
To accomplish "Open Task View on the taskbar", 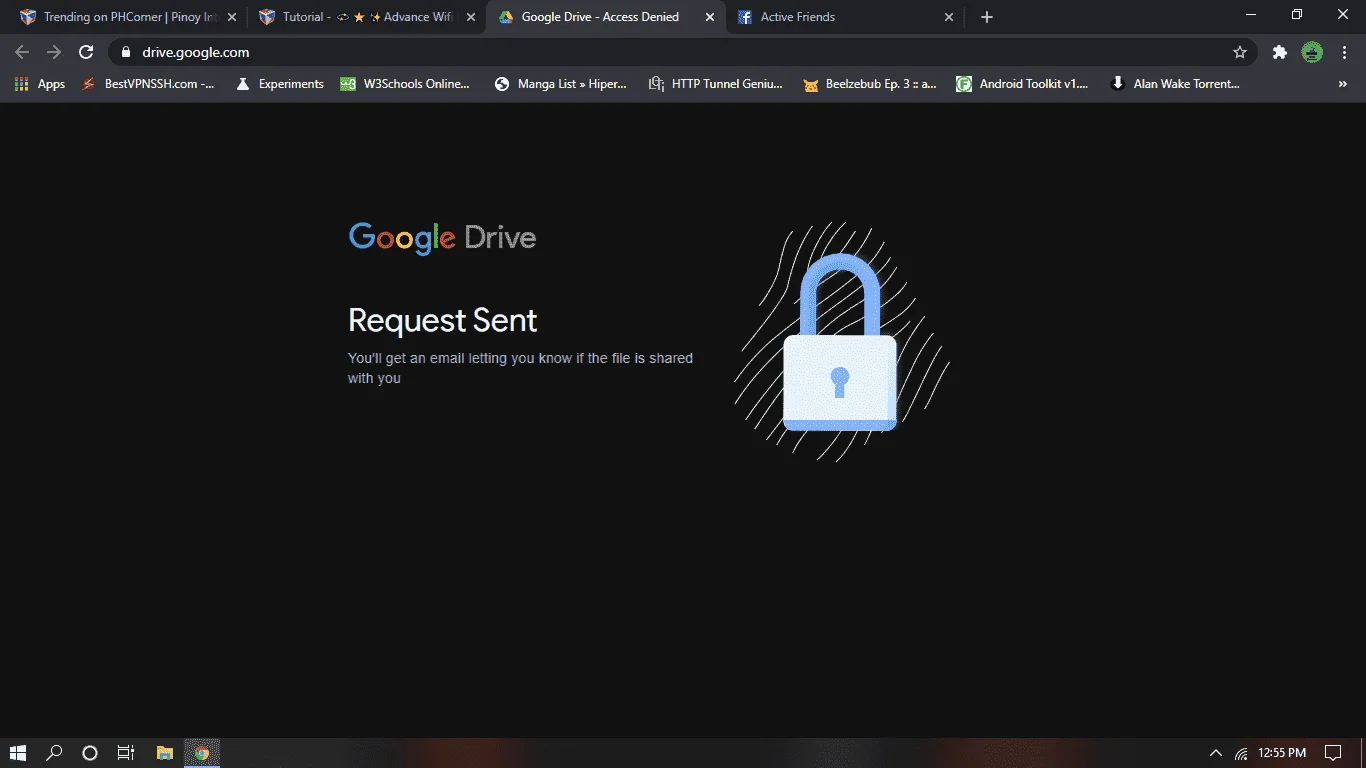I will (x=126, y=753).
